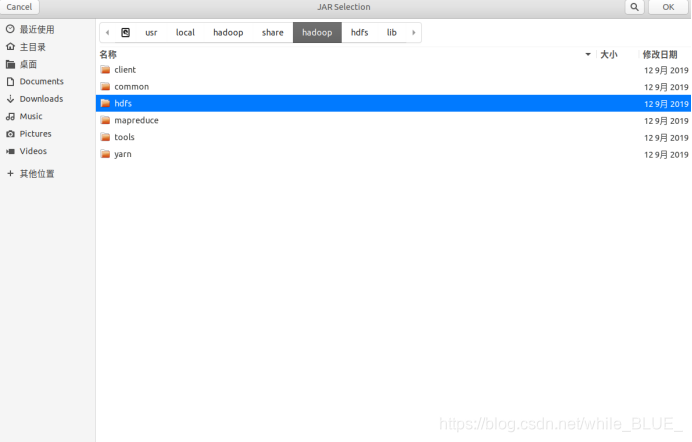Sort by 大小 column header
This screenshot has width=692, height=442.
(x=609, y=54)
